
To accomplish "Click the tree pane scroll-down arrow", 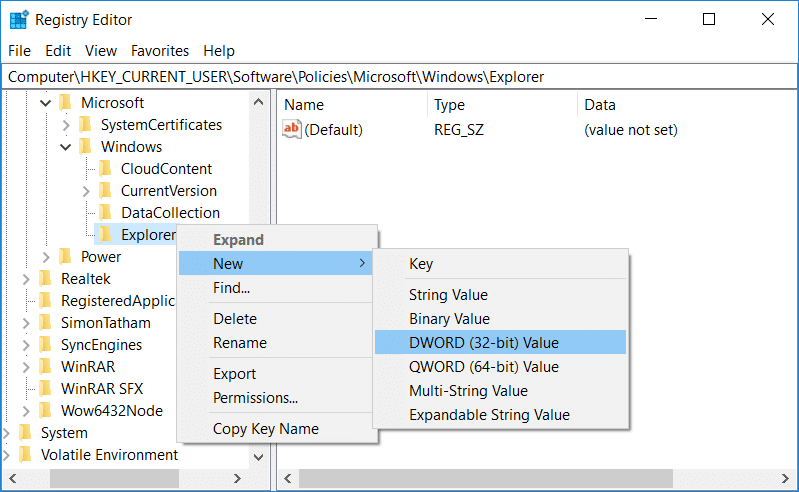I will pyautogui.click(x=259, y=457).
